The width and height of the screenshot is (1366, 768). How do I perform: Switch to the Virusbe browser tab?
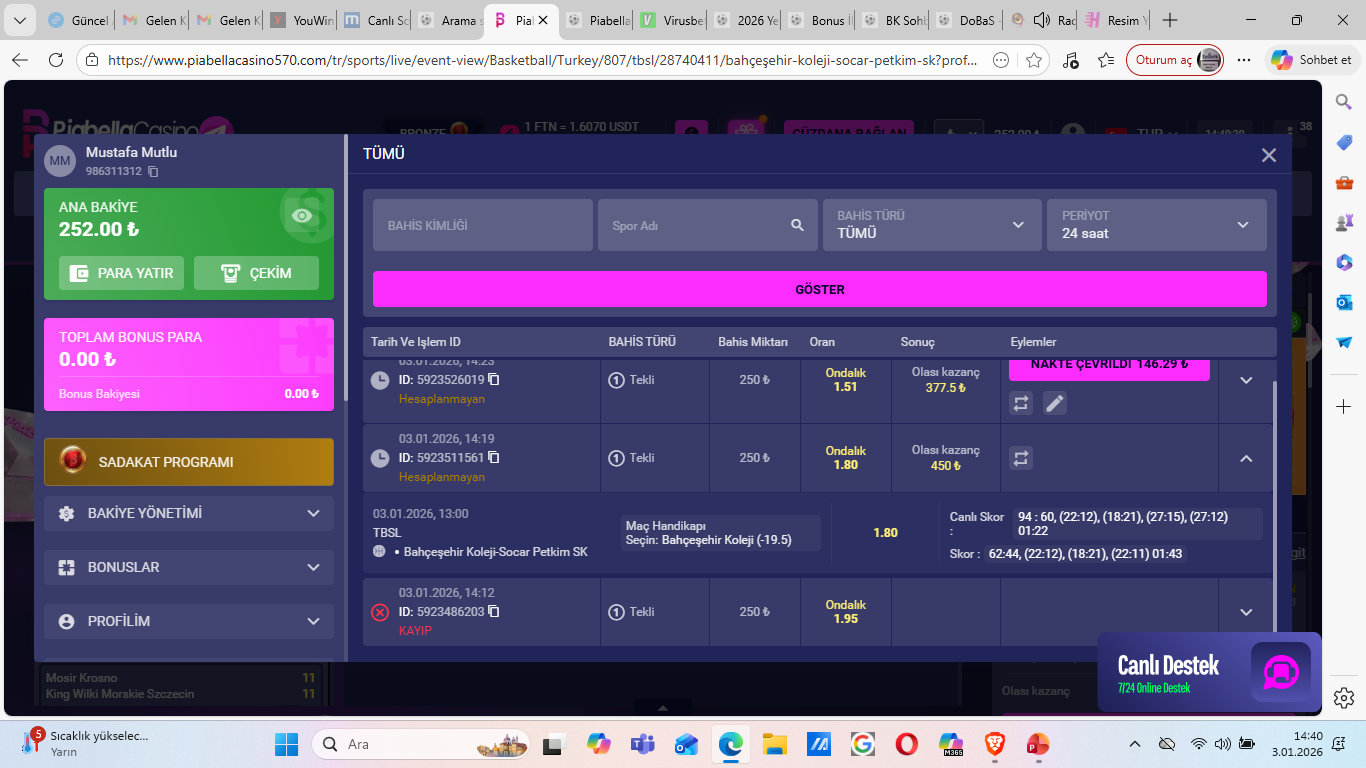pyautogui.click(x=672, y=20)
